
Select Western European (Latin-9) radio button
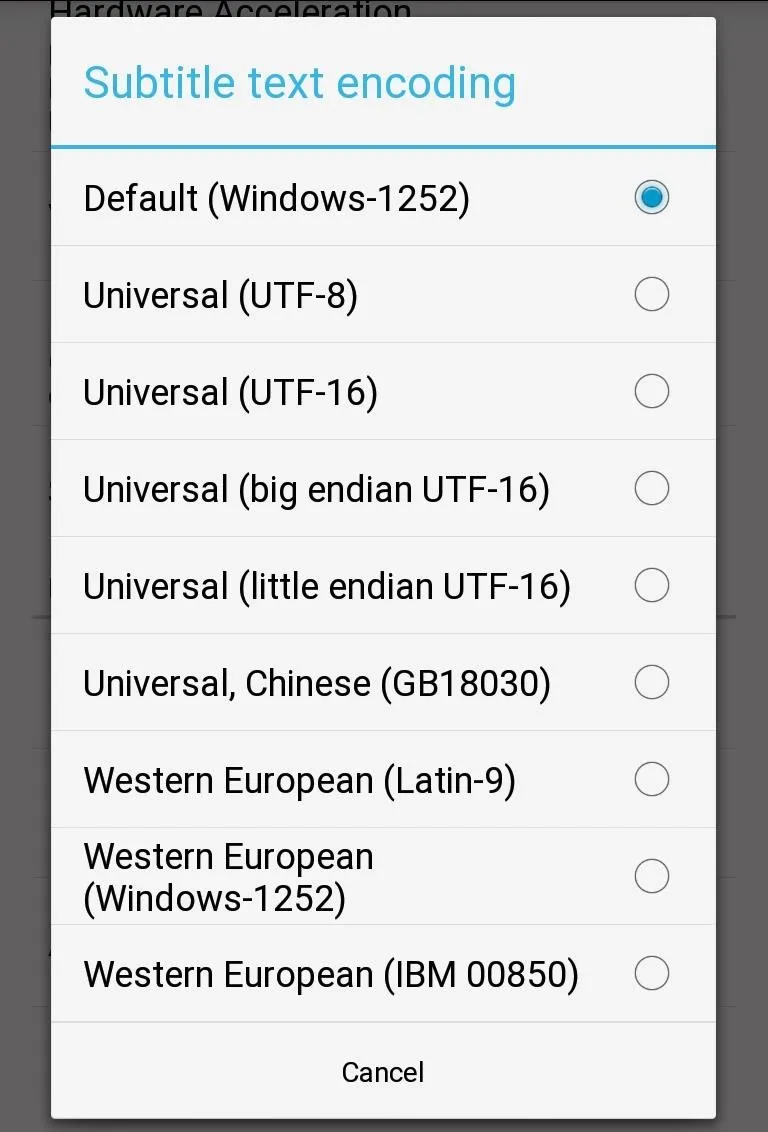click(x=651, y=780)
